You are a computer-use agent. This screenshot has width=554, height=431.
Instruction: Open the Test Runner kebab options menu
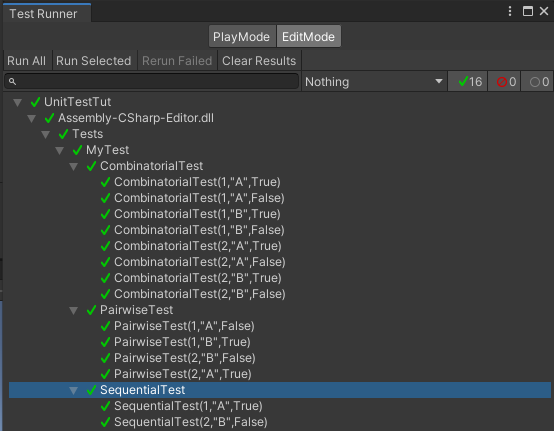tap(509, 11)
